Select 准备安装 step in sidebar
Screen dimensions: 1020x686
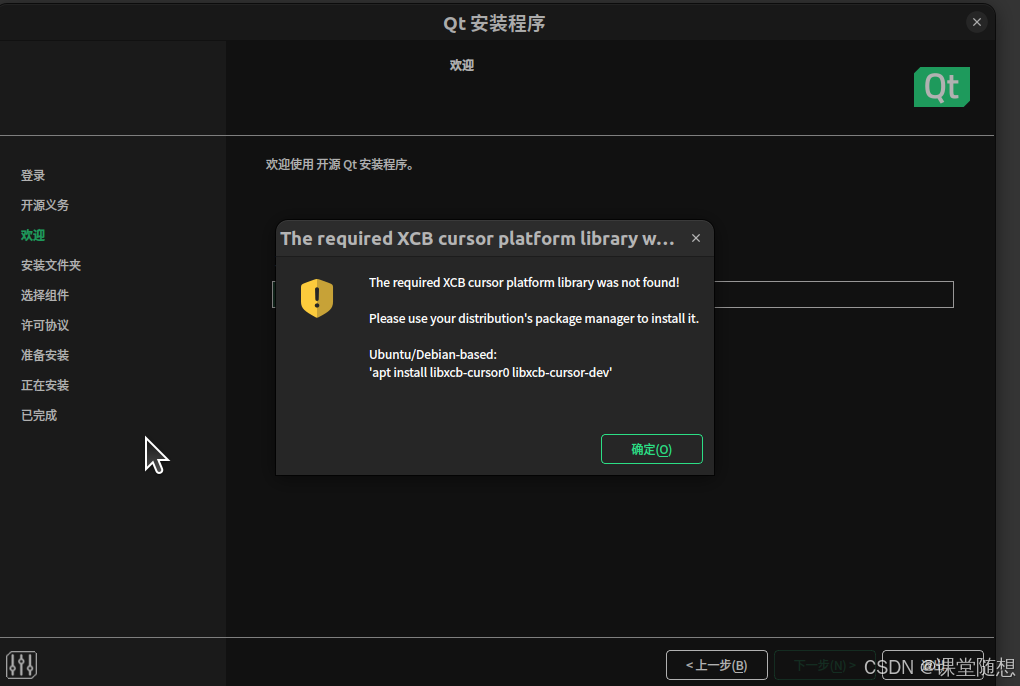pos(45,355)
